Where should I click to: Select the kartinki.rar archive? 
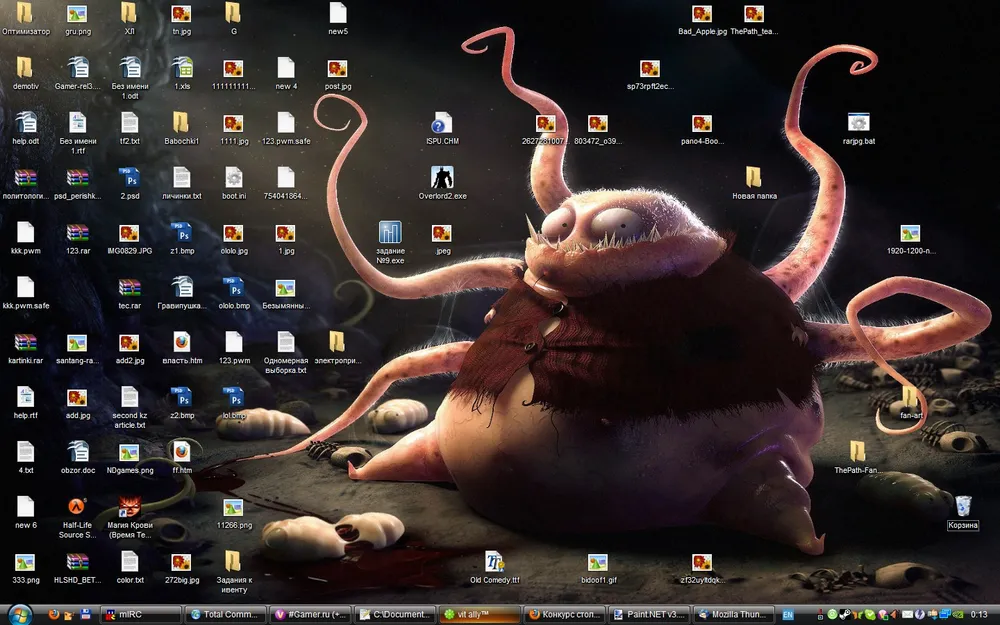pos(25,342)
